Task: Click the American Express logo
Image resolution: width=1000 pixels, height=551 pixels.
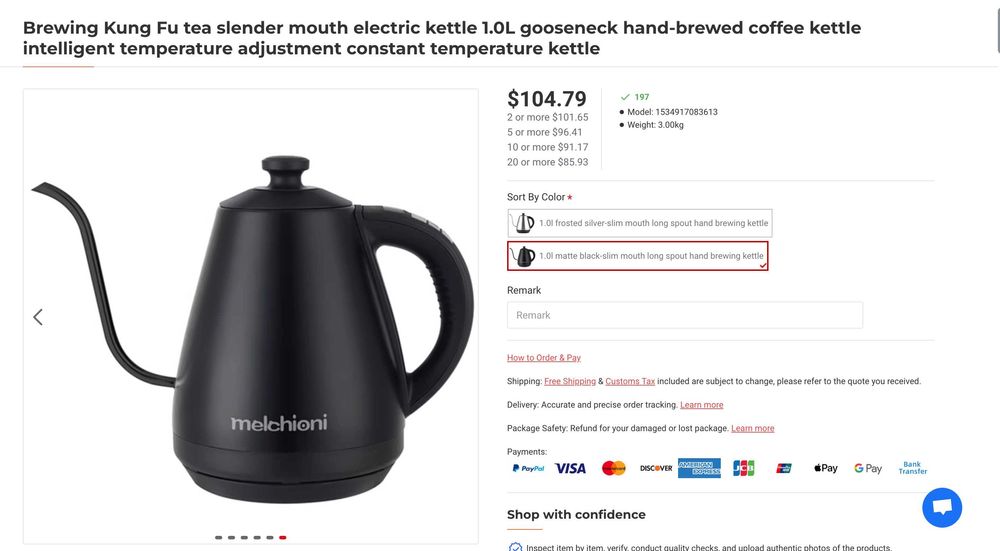Action: tap(699, 468)
